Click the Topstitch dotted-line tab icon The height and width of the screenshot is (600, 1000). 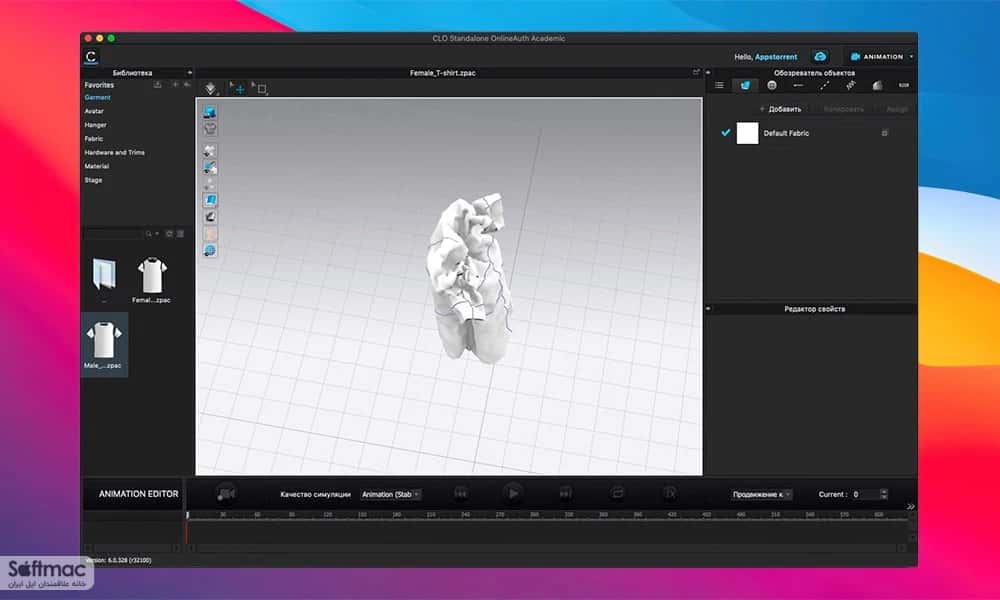824,85
